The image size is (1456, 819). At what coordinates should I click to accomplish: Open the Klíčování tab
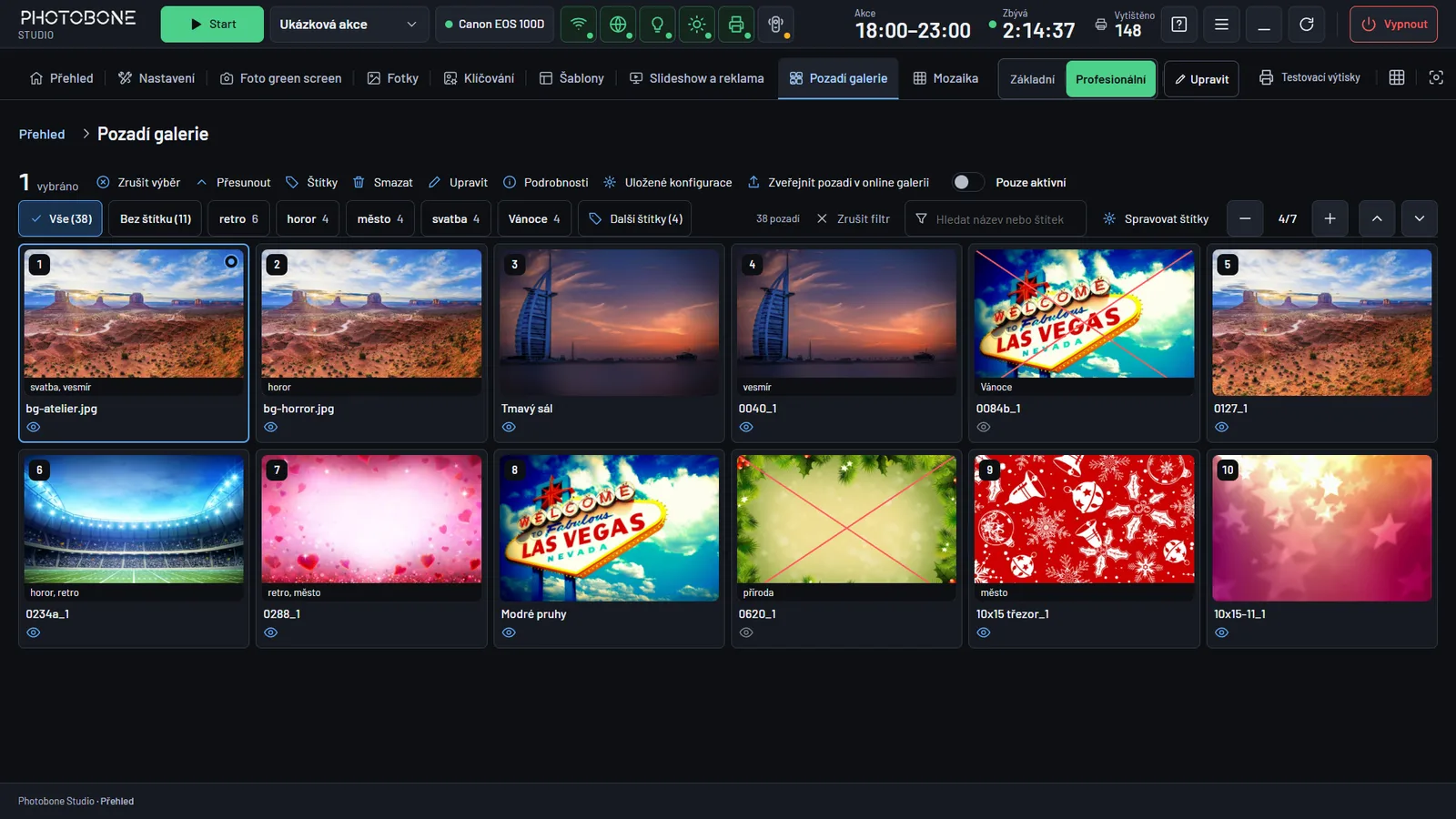point(479,78)
